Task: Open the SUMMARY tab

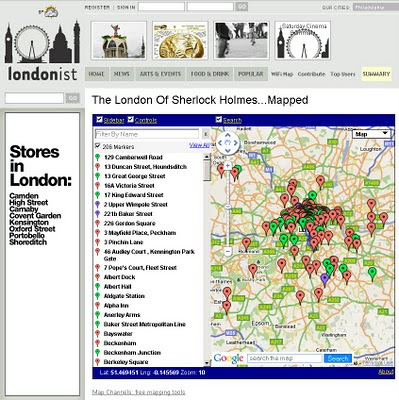Action: [x=376, y=74]
